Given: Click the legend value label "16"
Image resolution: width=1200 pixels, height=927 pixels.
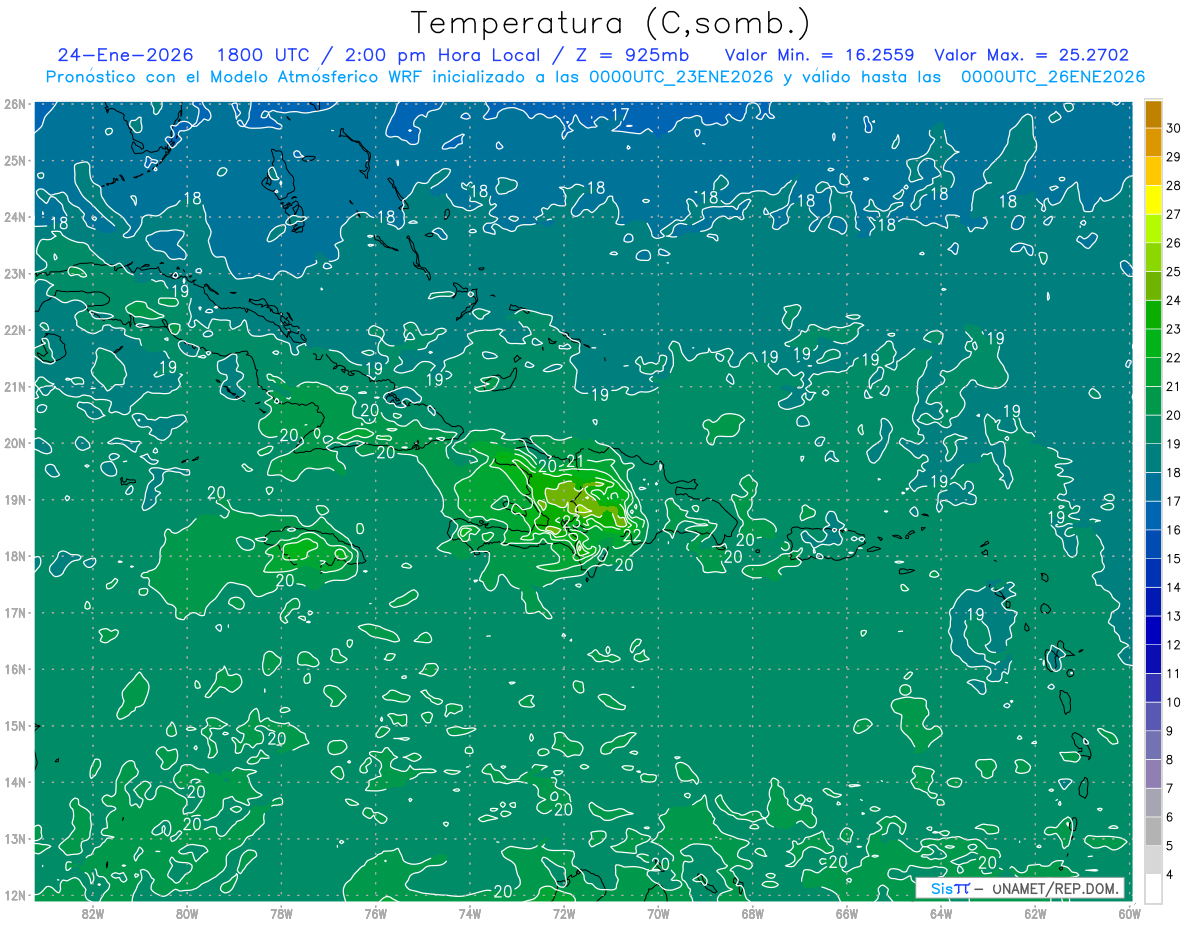Looking at the screenshot, I should click(1173, 529).
